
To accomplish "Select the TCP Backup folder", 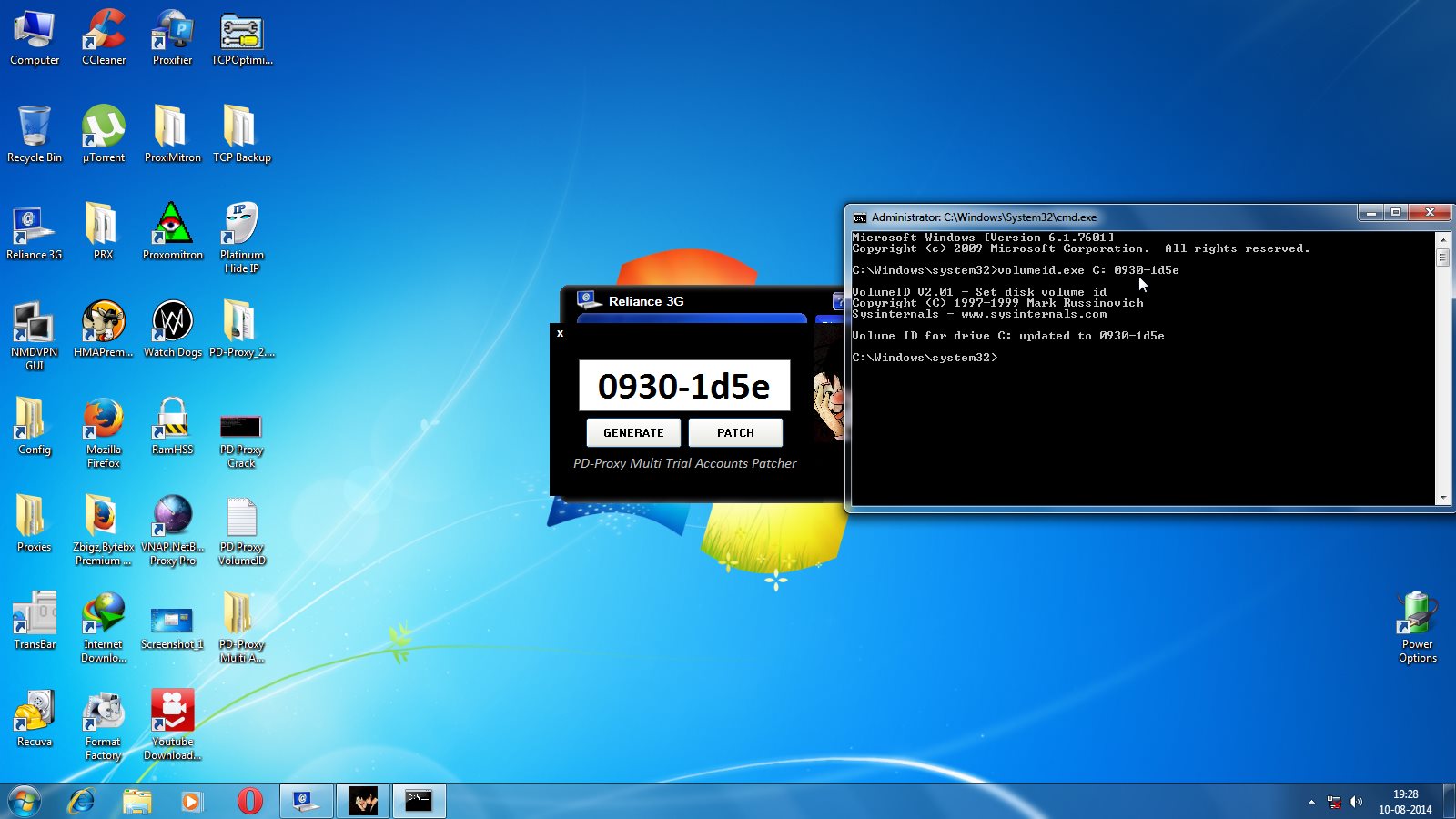I will click(242, 135).
